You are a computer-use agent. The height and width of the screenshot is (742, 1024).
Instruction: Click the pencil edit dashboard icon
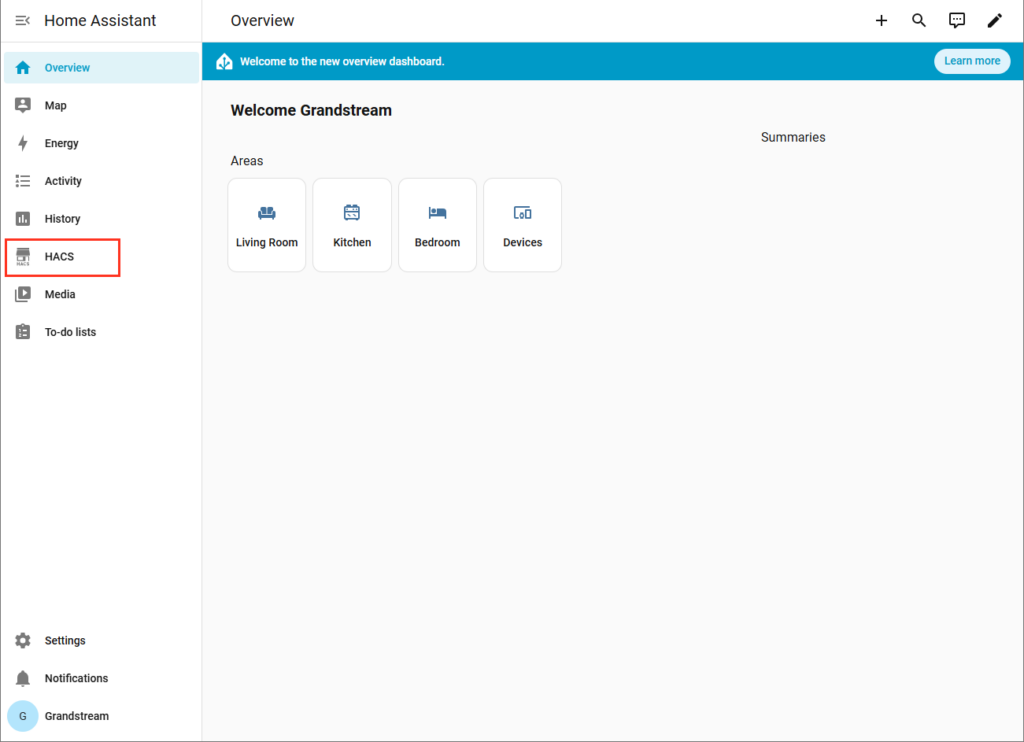click(994, 21)
